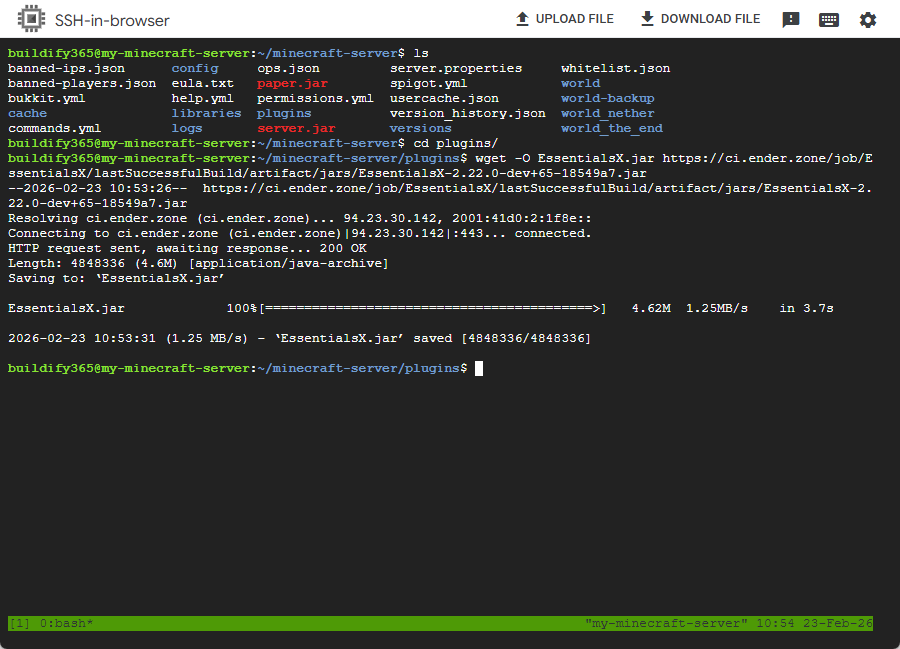Click server.properties in the file listing
900x649 pixels.
[456, 68]
